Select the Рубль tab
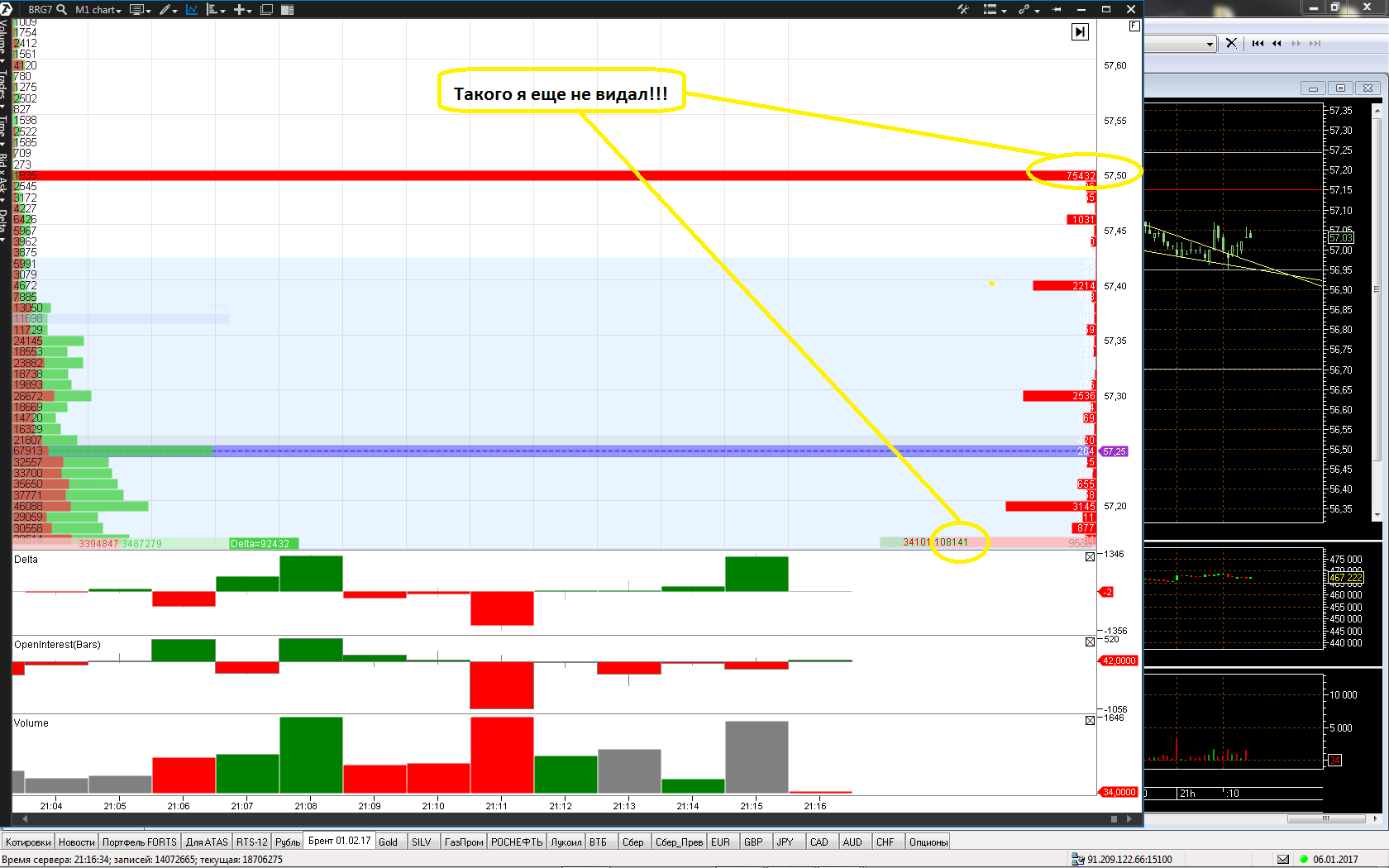Screen dimensions: 1389x868 click(x=288, y=842)
